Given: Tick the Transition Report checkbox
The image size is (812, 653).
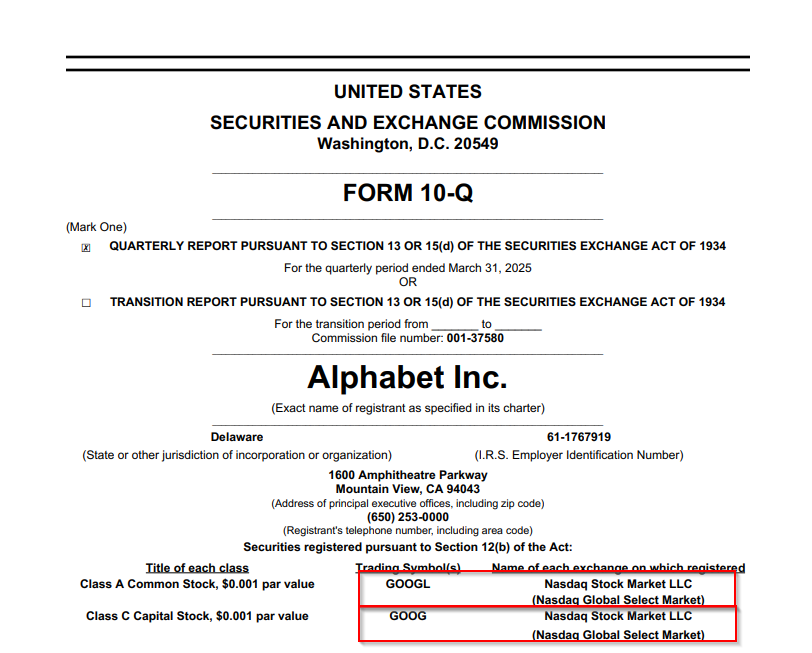Looking at the screenshot, I should (86, 303).
